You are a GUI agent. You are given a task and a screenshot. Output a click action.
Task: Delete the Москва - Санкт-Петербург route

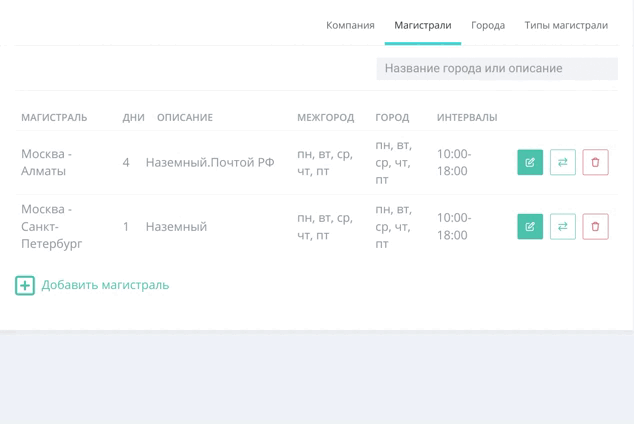(x=595, y=226)
